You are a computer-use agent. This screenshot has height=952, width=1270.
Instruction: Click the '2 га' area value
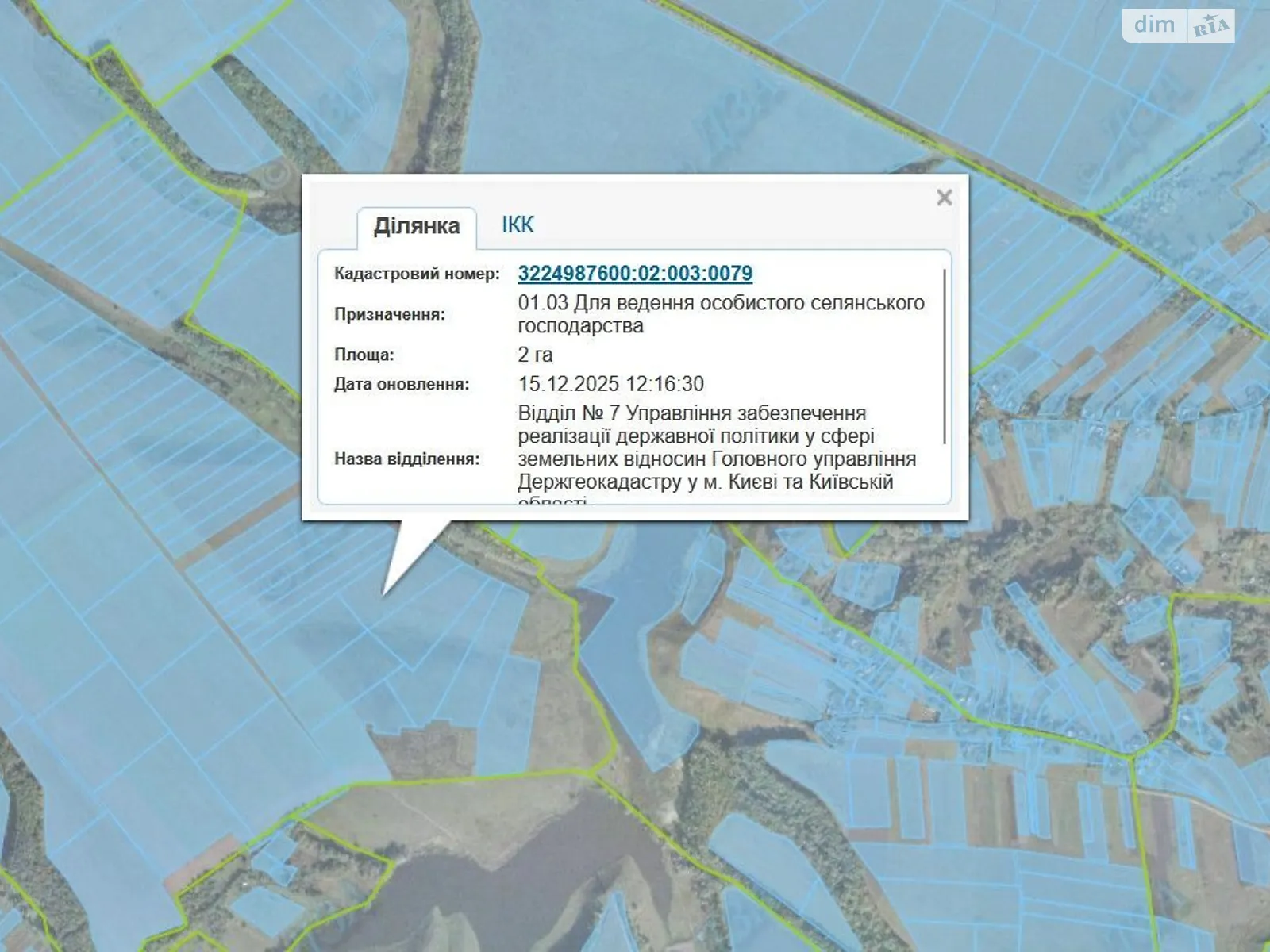(536, 355)
